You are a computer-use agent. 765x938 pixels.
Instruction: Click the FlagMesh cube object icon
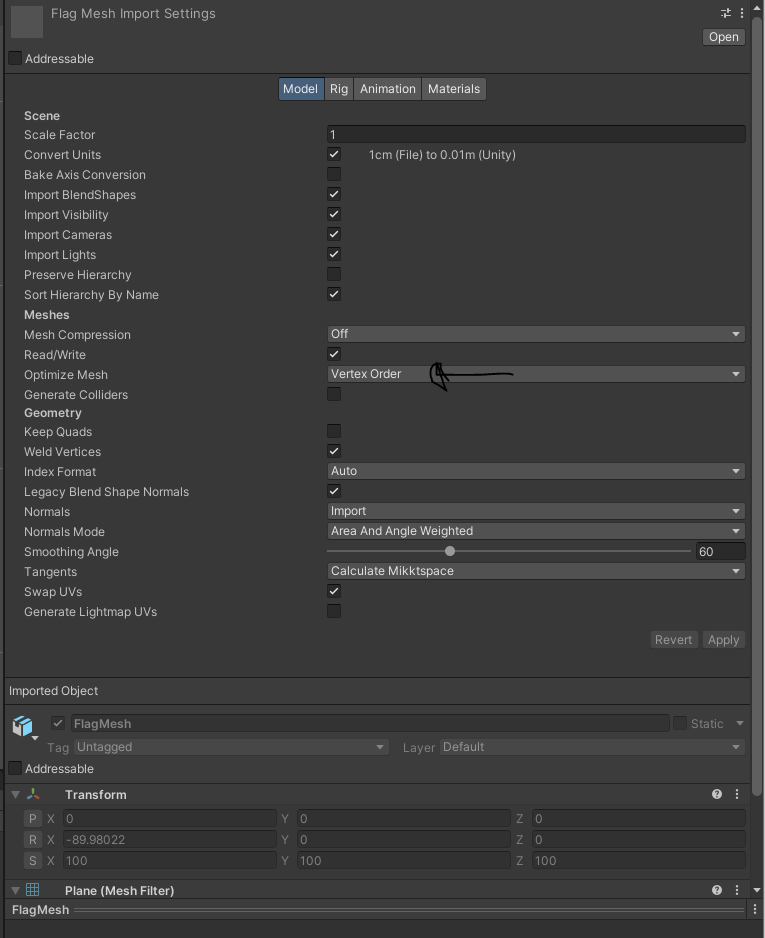pyautogui.click(x=22, y=725)
